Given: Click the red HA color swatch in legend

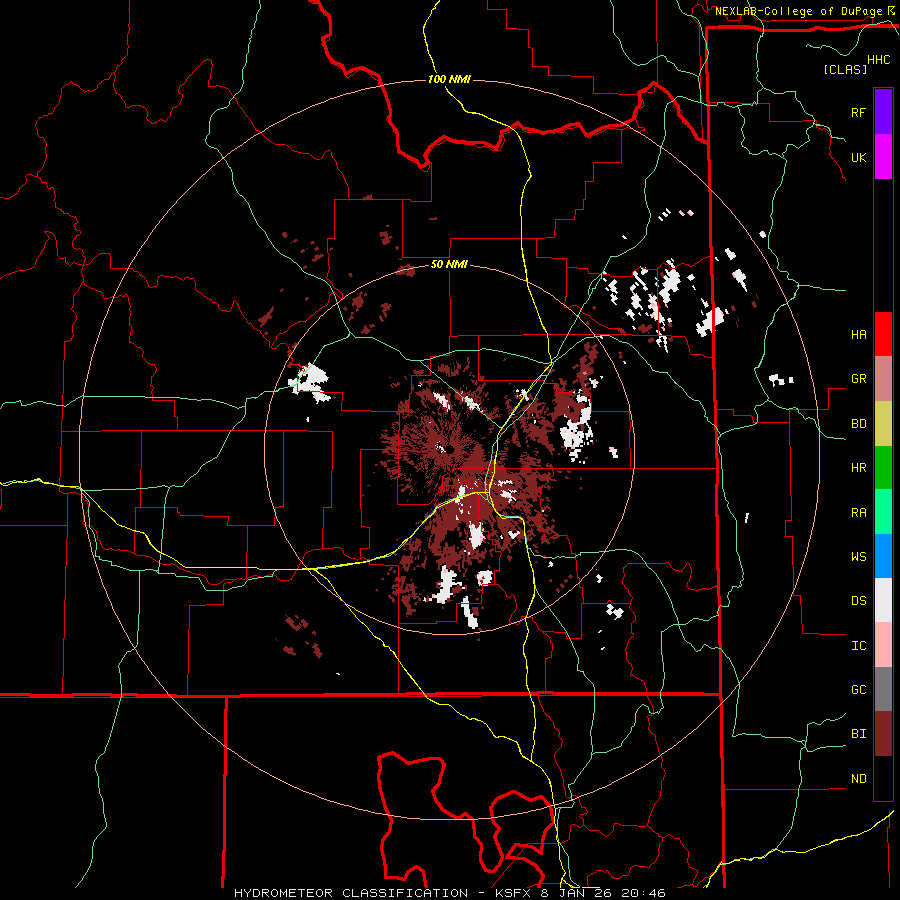Looking at the screenshot, I should [x=883, y=334].
